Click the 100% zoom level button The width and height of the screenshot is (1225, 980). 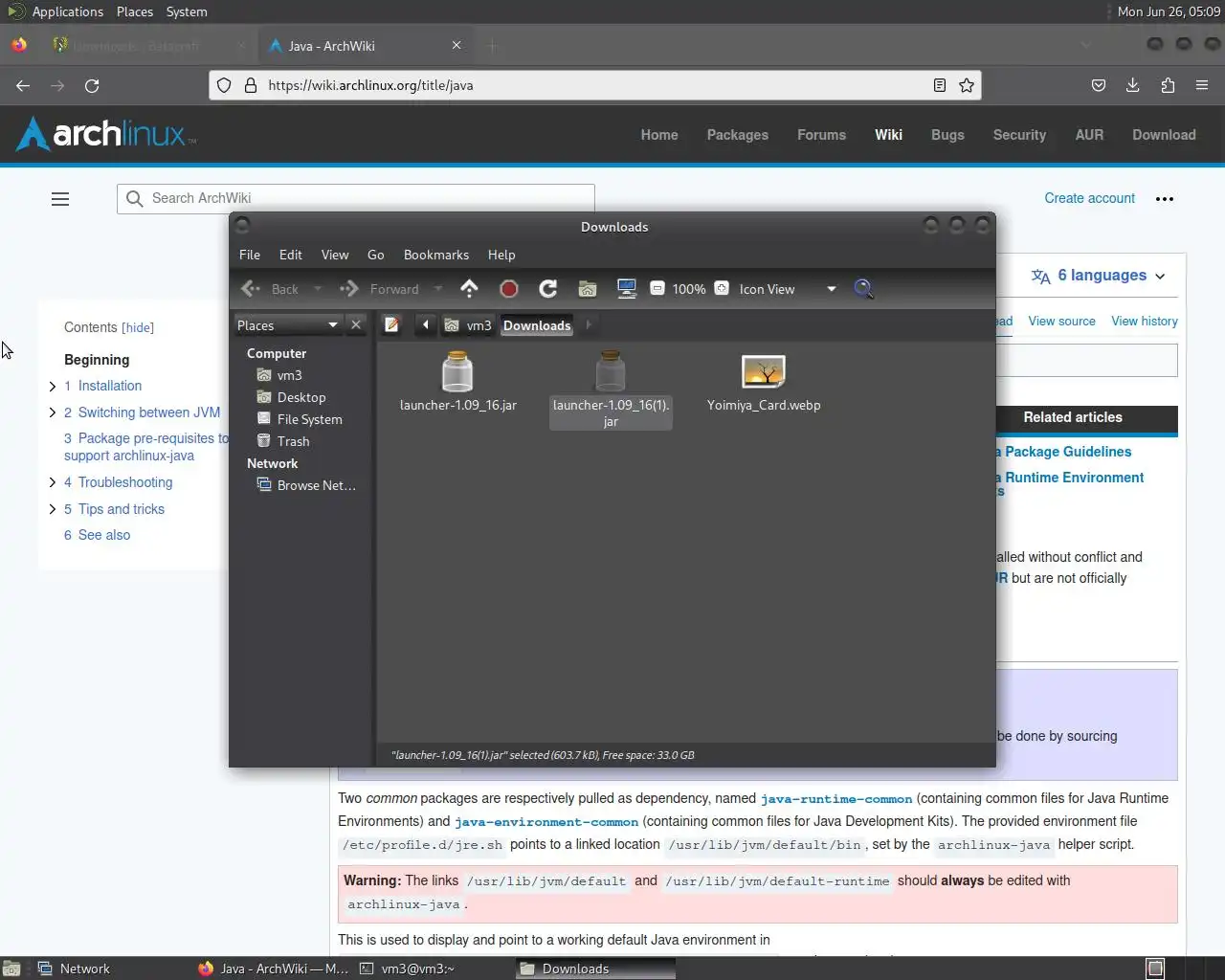tap(689, 288)
